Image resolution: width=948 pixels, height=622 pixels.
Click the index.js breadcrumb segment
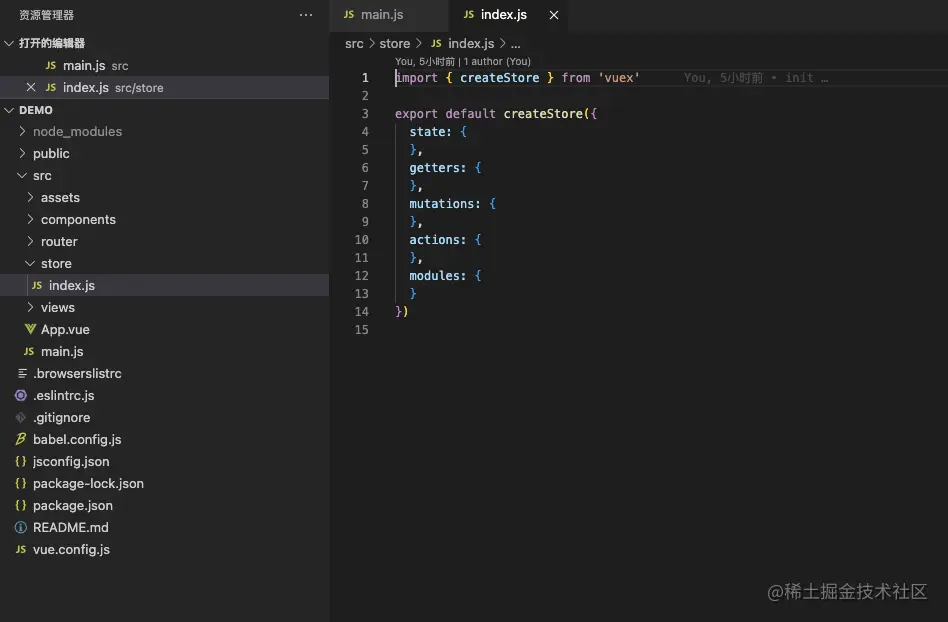[x=470, y=44]
